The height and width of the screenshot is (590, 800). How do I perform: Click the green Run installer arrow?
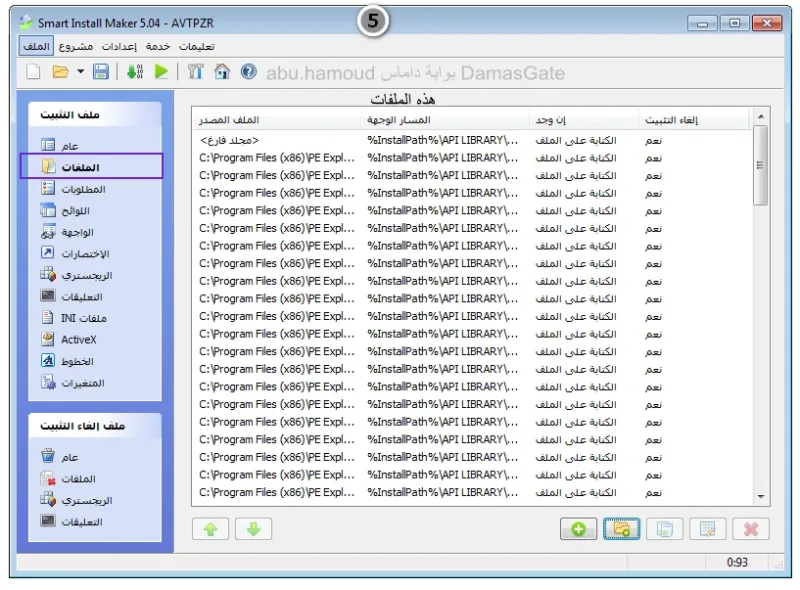click(x=161, y=72)
